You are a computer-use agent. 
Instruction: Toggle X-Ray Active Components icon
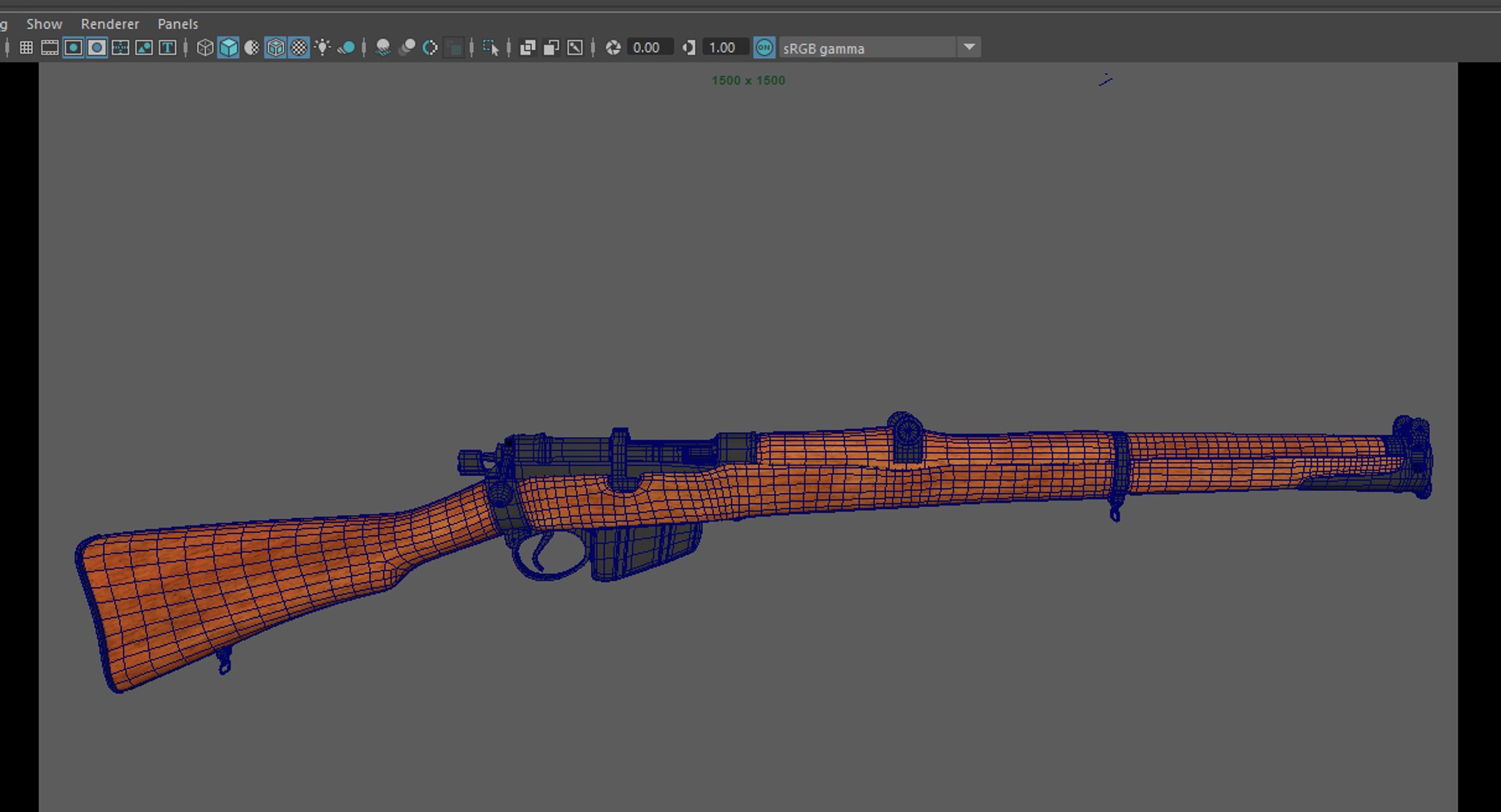pos(551,48)
